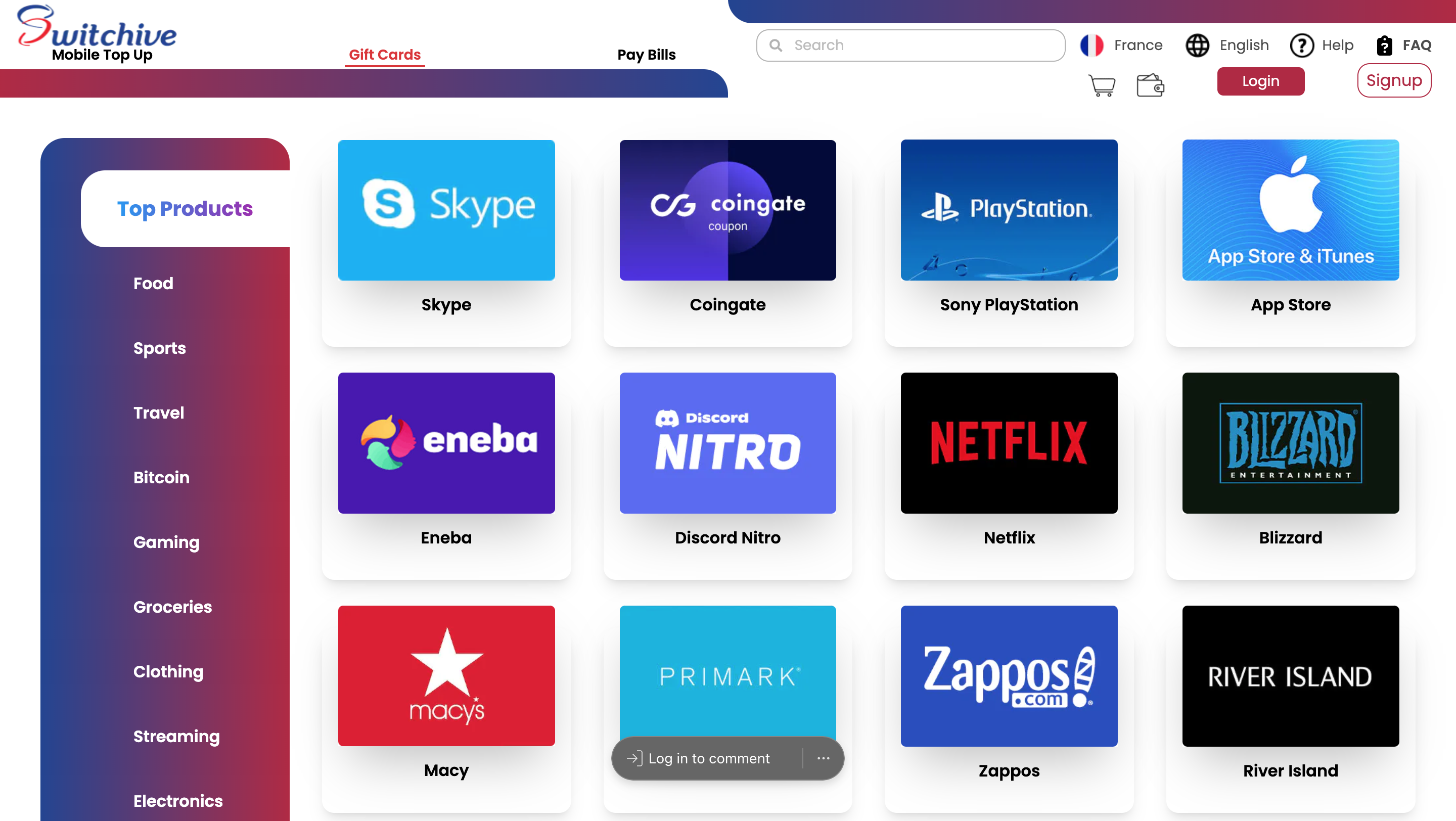Open the English language selector
Viewport: 1456px width, 821px height.
[x=1227, y=45]
